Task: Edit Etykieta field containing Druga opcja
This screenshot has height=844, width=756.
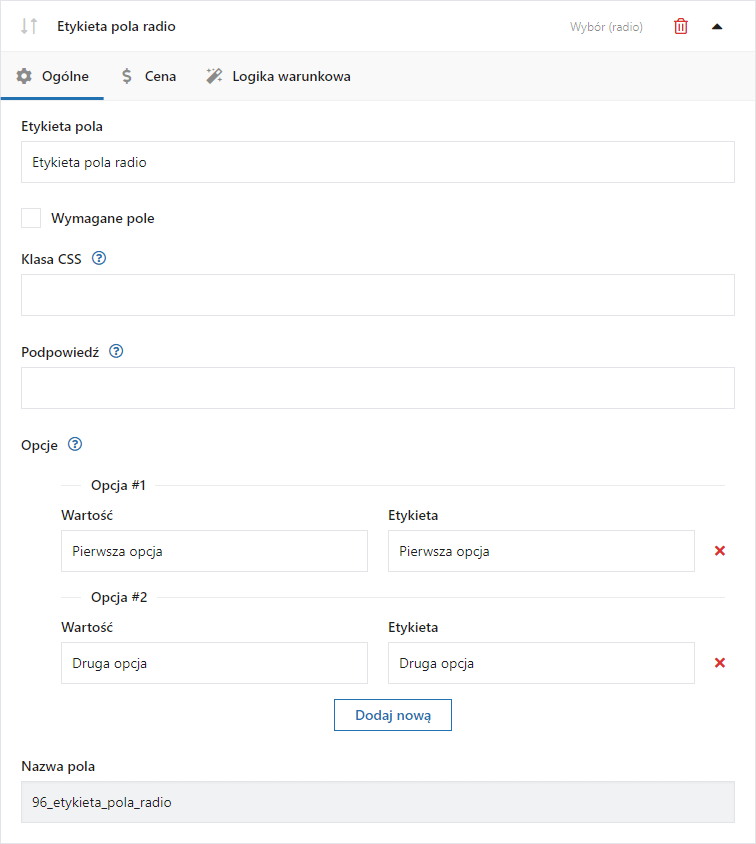Action: (x=541, y=663)
